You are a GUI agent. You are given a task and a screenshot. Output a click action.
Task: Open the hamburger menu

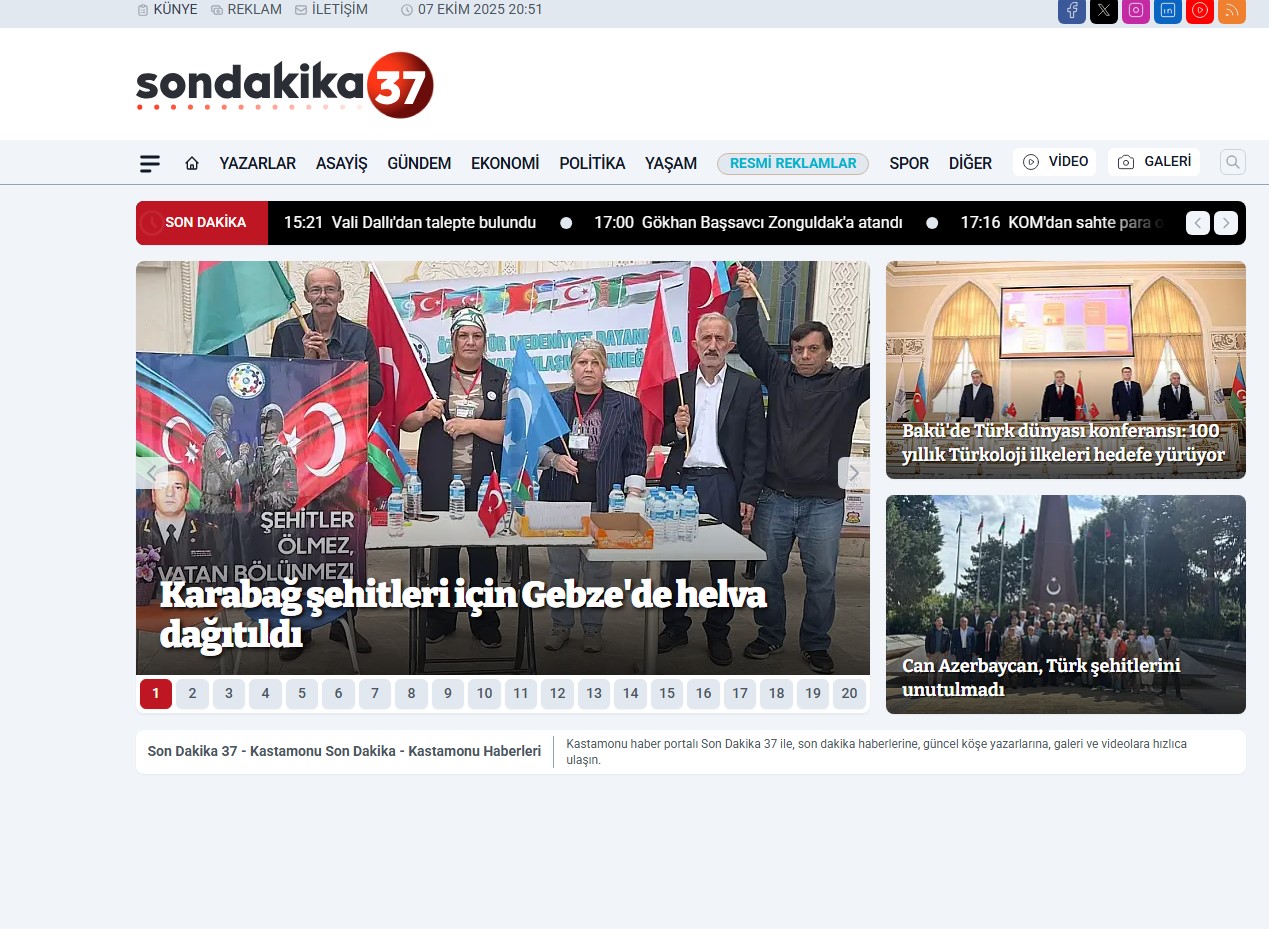tap(150, 163)
